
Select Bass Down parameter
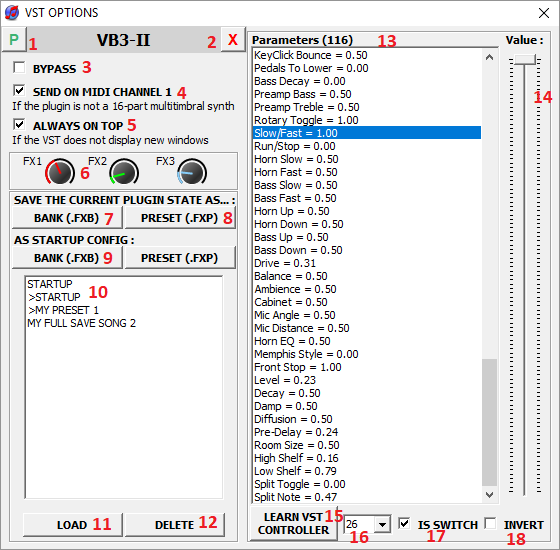[367, 250]
